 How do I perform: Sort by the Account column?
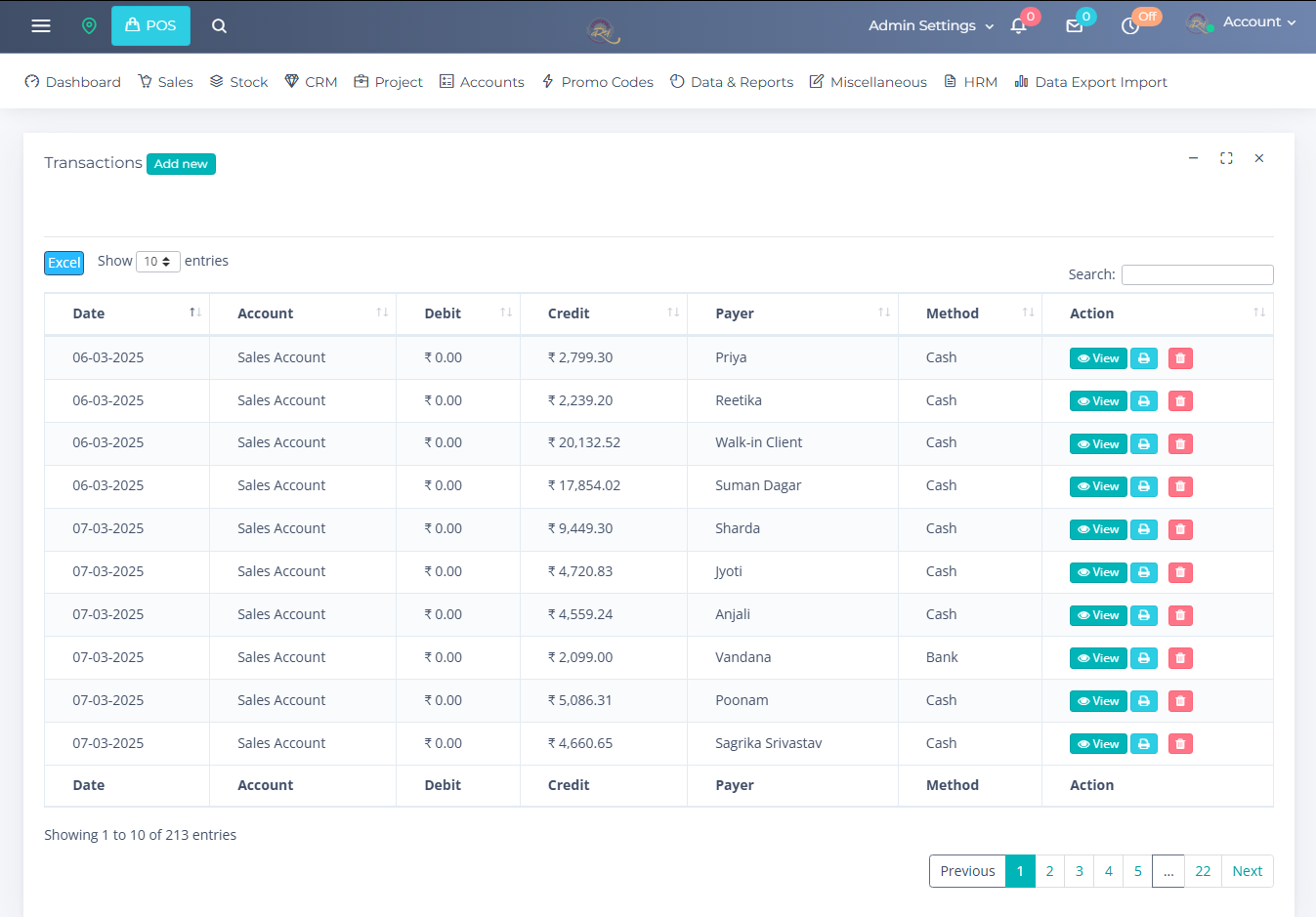click(x=303, y=313)
